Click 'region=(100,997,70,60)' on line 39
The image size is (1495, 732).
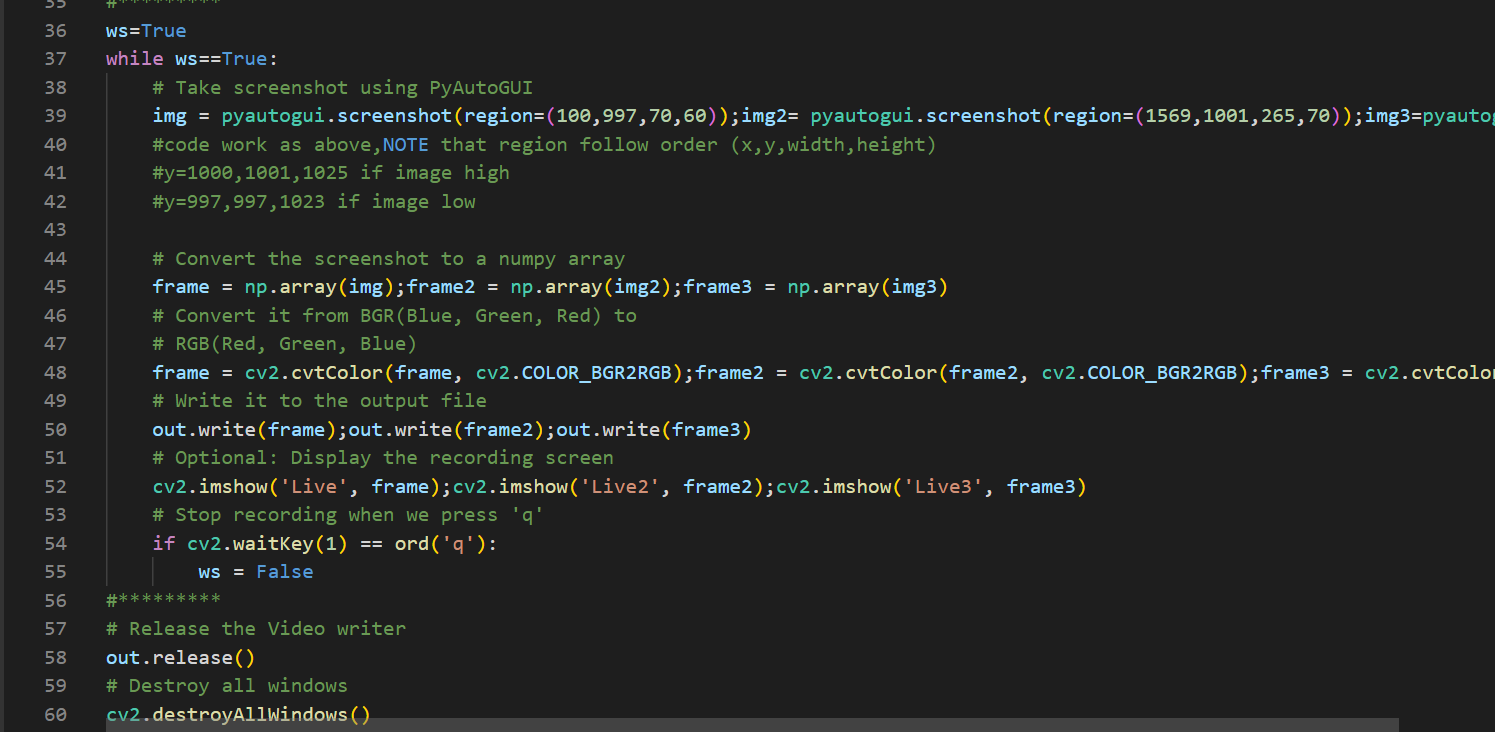(591, 116)
